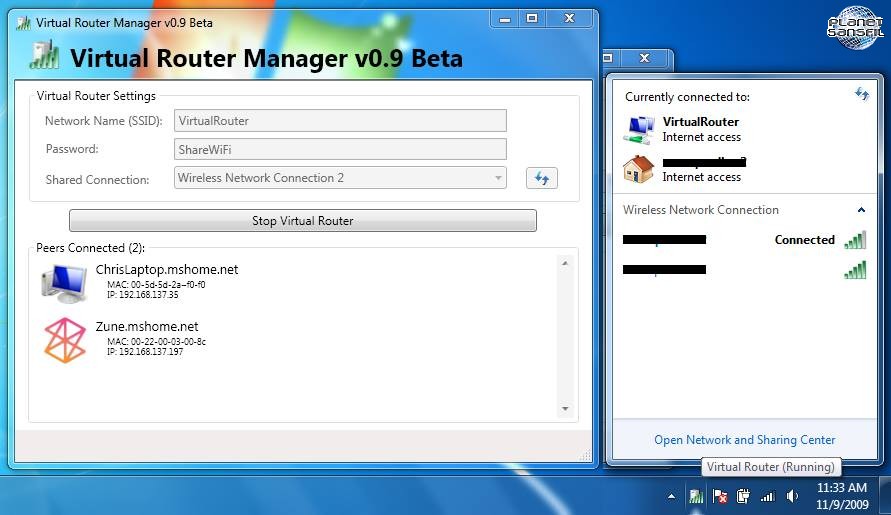The width and height of the screenshot is (891, 515).
Task: Show hidden tray icons arrow
Action: (672, 496)
